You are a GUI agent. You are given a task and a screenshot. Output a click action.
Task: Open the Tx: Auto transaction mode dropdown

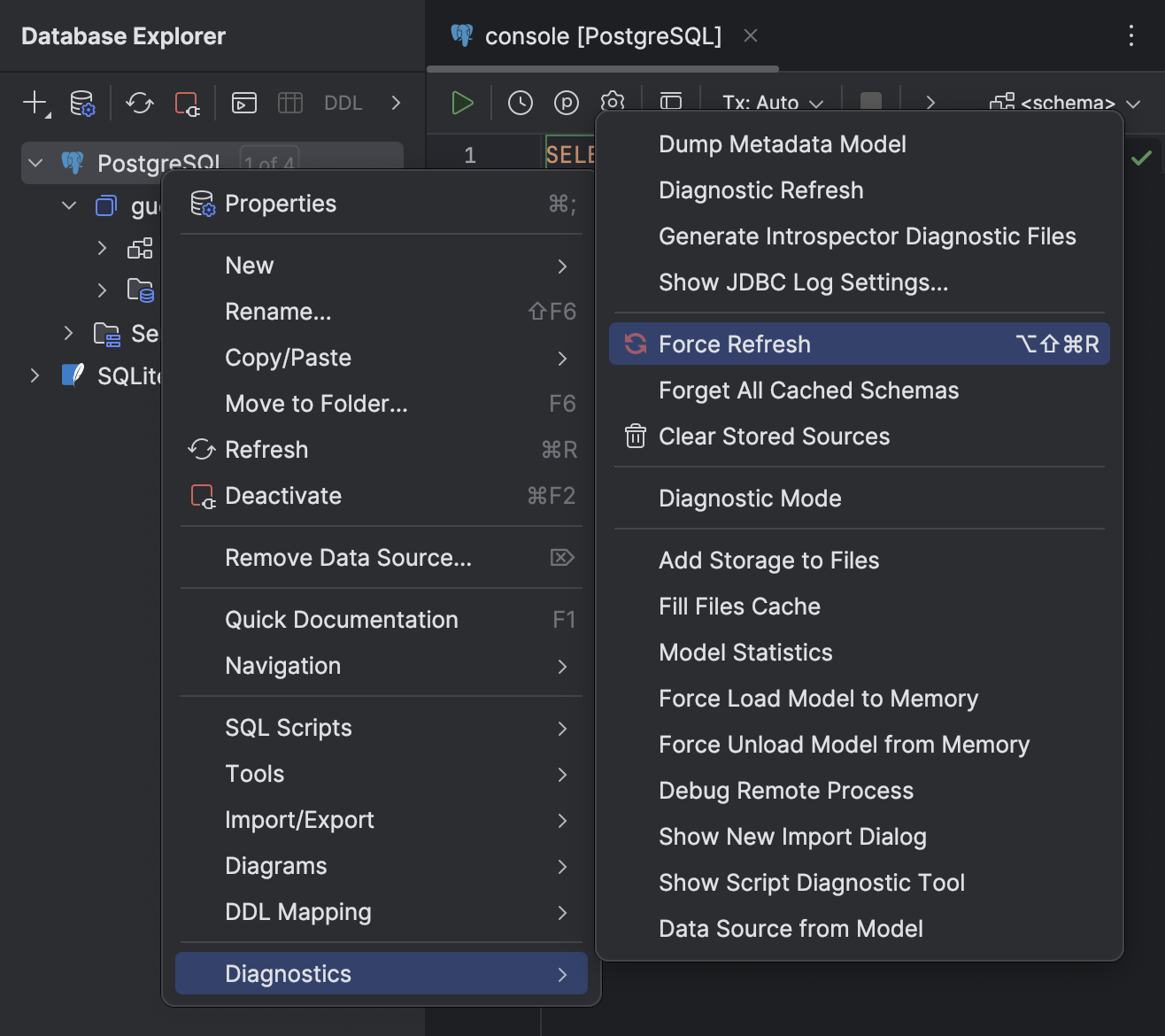tap(772, 103)
